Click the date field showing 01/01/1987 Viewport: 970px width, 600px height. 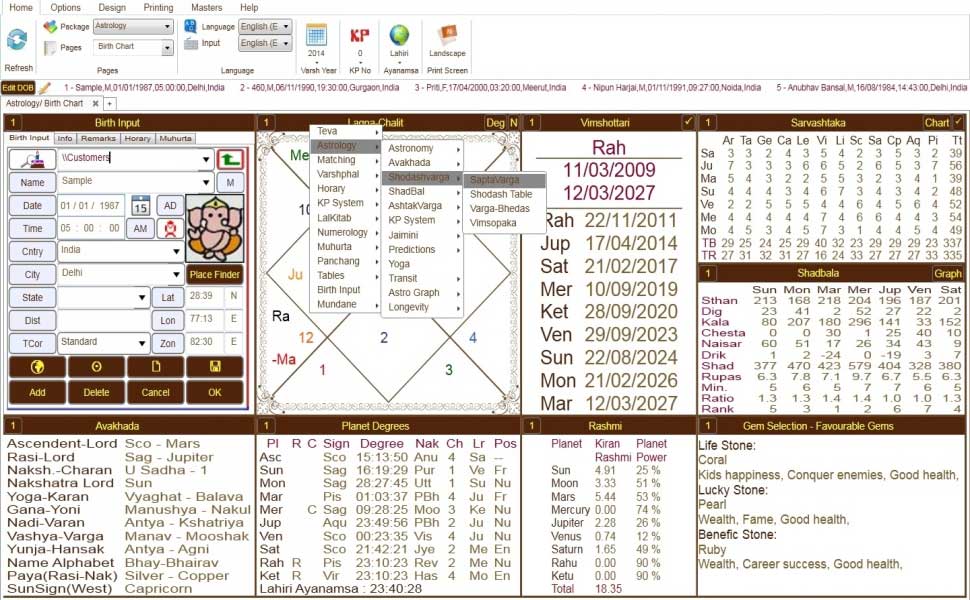click(90, 206)
